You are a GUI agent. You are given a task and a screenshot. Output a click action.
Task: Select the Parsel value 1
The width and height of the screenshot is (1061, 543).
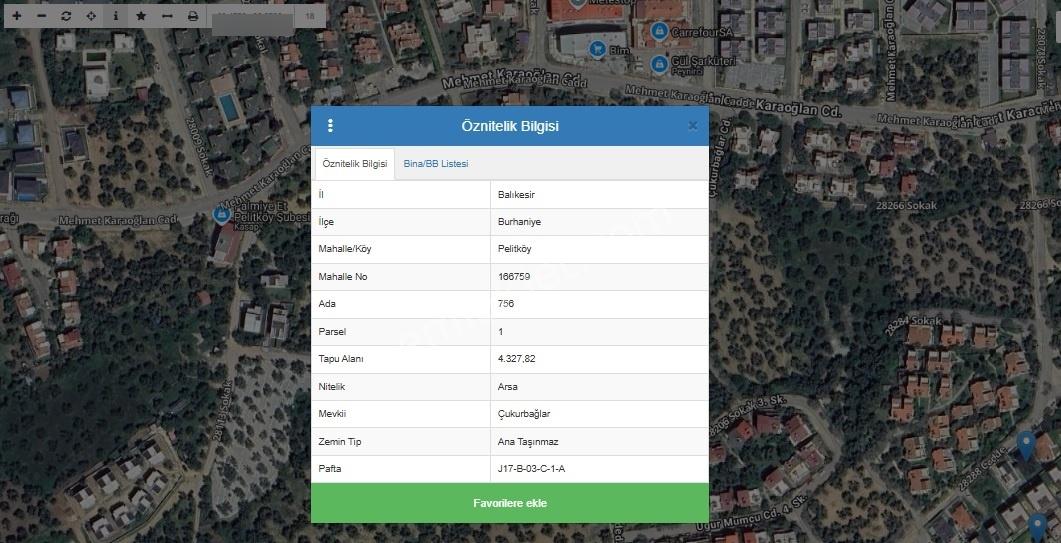(x=600, y=332)
